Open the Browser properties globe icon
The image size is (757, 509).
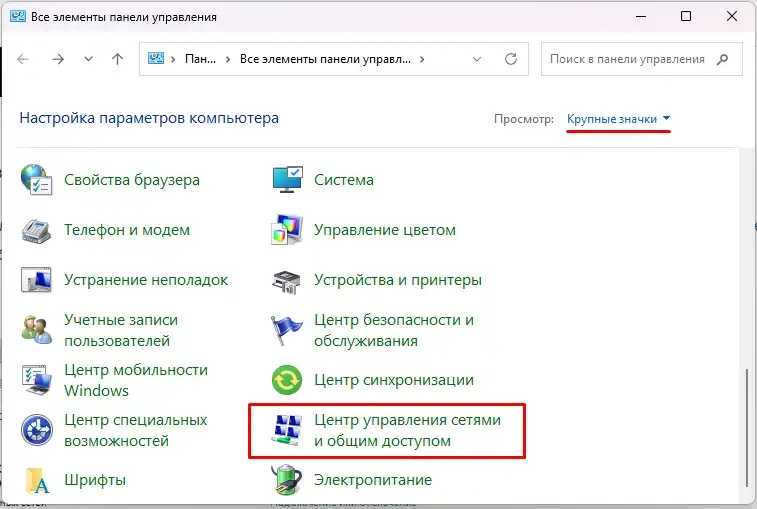coord(36,180)
